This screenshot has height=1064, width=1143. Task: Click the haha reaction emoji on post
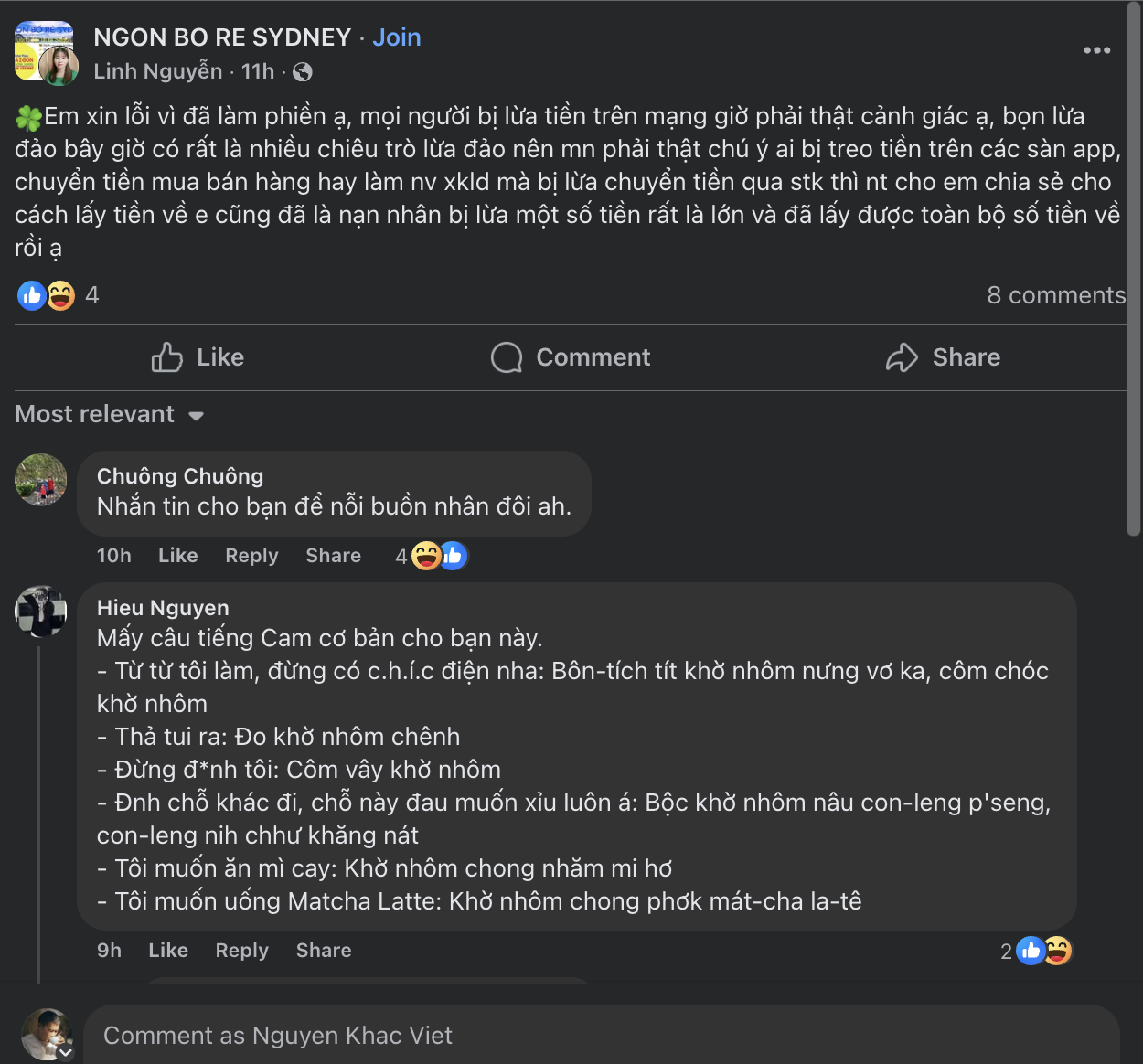(60, 295)
